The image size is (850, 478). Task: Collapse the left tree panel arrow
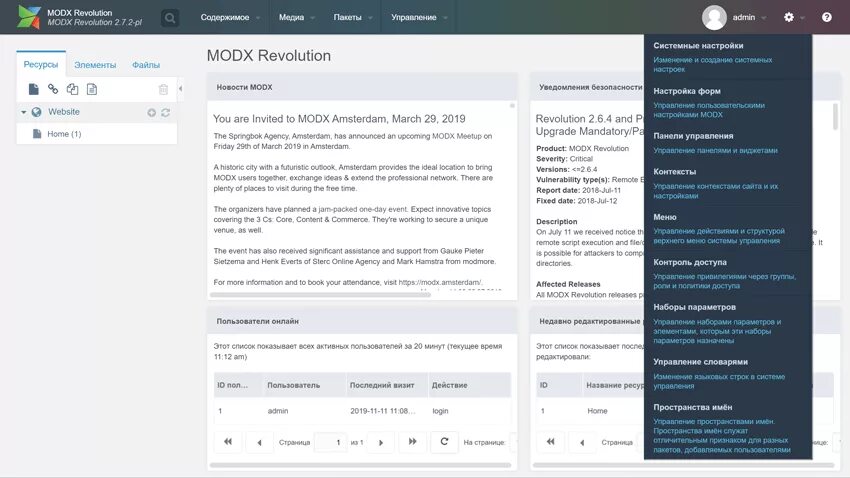pos(181,88)
